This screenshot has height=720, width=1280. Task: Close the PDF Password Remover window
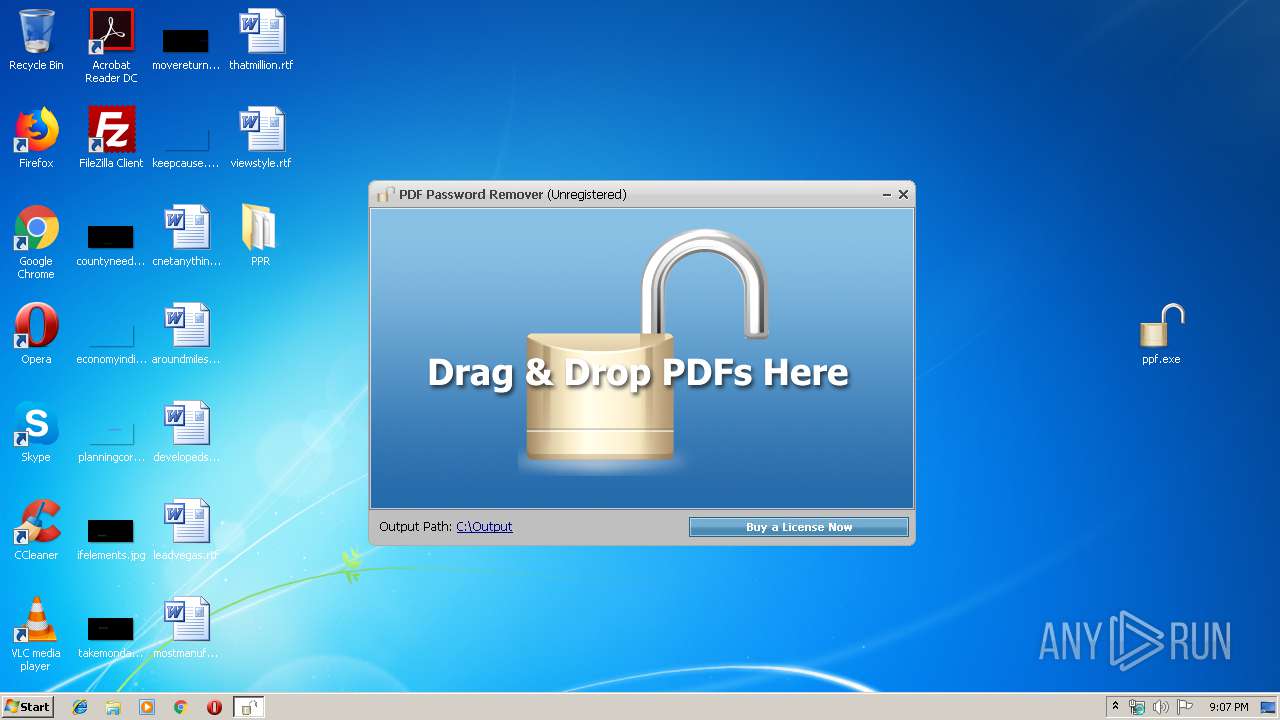904,195
